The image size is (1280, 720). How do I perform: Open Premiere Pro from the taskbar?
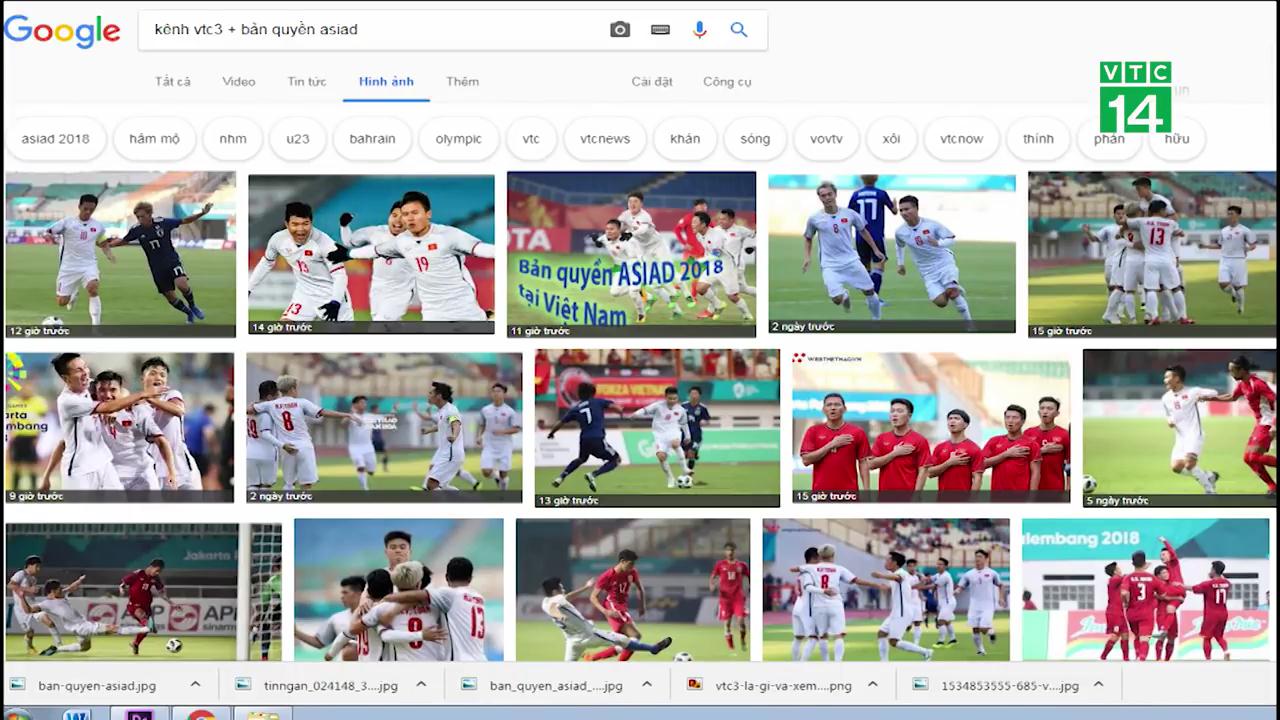(138, 714)
